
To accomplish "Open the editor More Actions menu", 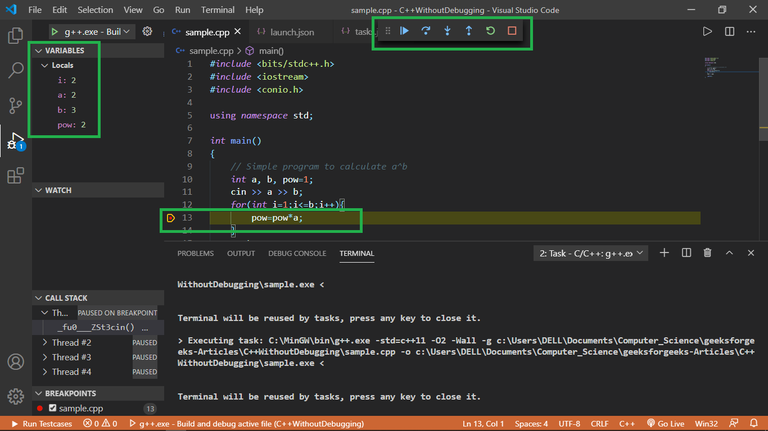I will tap(751, 31).
